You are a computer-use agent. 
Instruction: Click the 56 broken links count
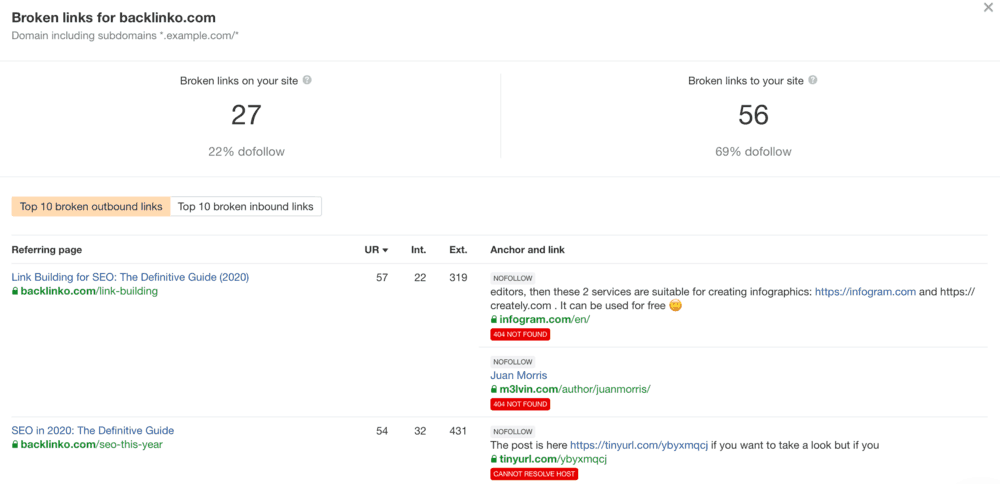tap(754, 115)
